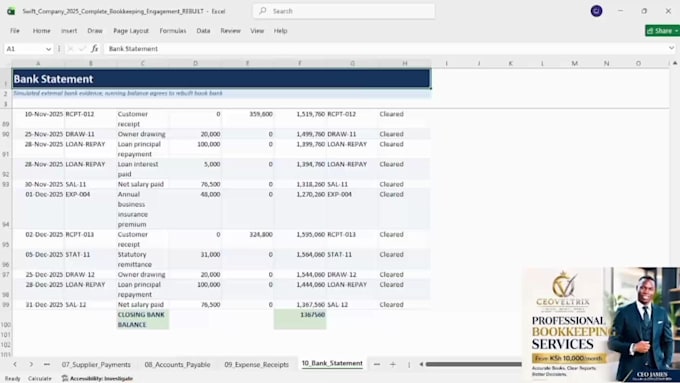This screenshot has height=383, width=680.
Task: Select row 93 header
Action: pyautogui.click(x=6, y=184)
